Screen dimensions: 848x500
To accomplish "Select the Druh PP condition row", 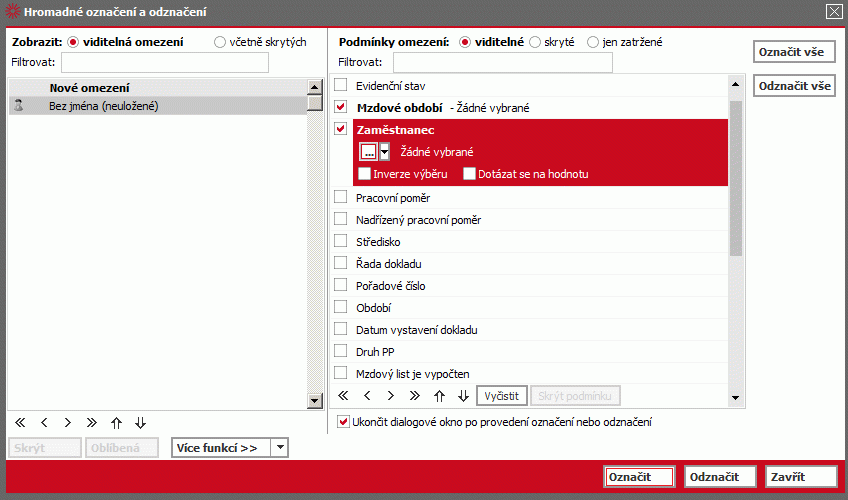I will [x=530, y=352].
